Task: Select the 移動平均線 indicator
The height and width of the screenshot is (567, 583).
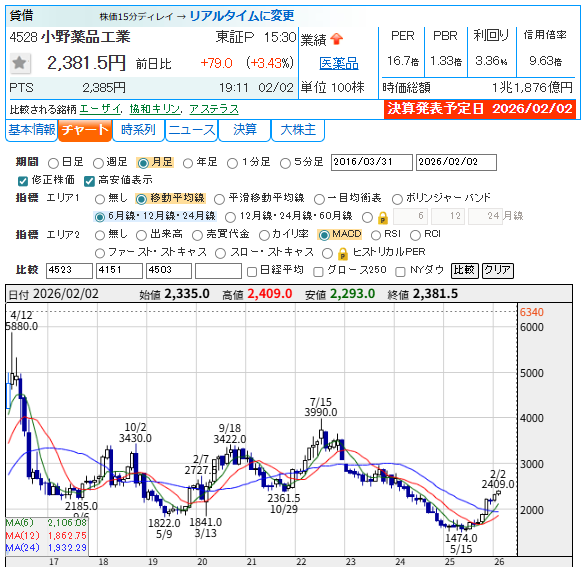Action: (x=141, y=199)
